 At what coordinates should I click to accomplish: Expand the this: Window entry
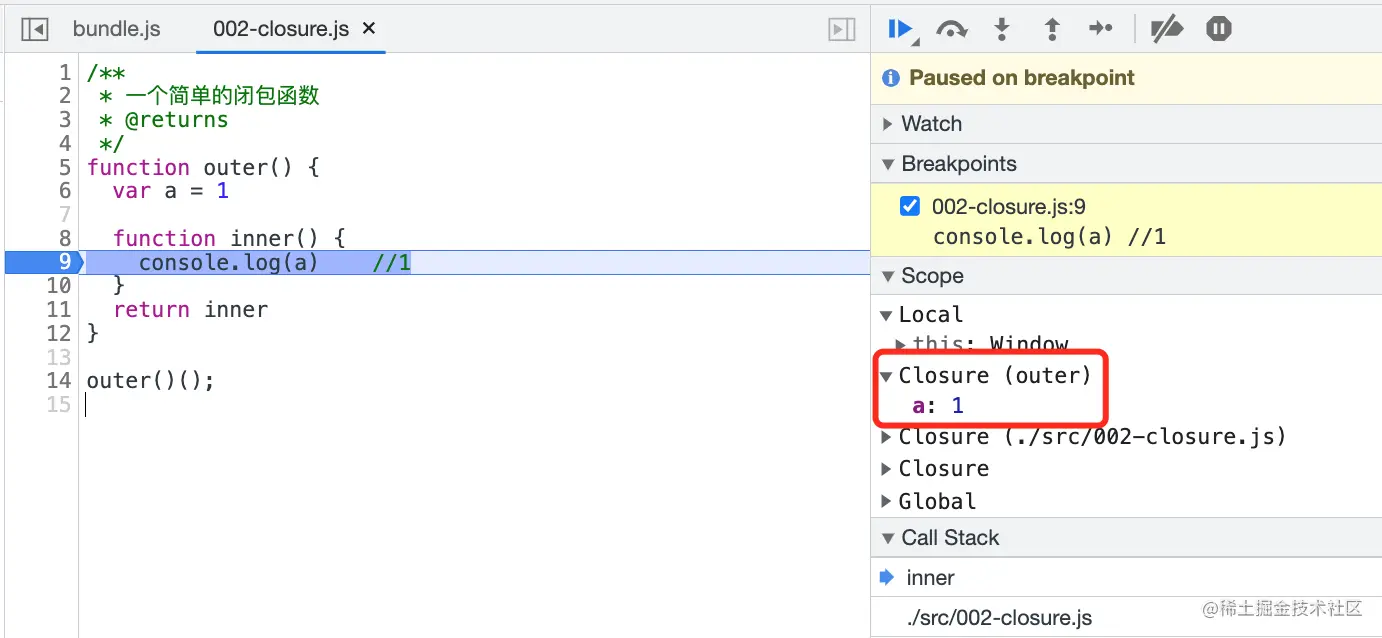(x=901, y=344)
